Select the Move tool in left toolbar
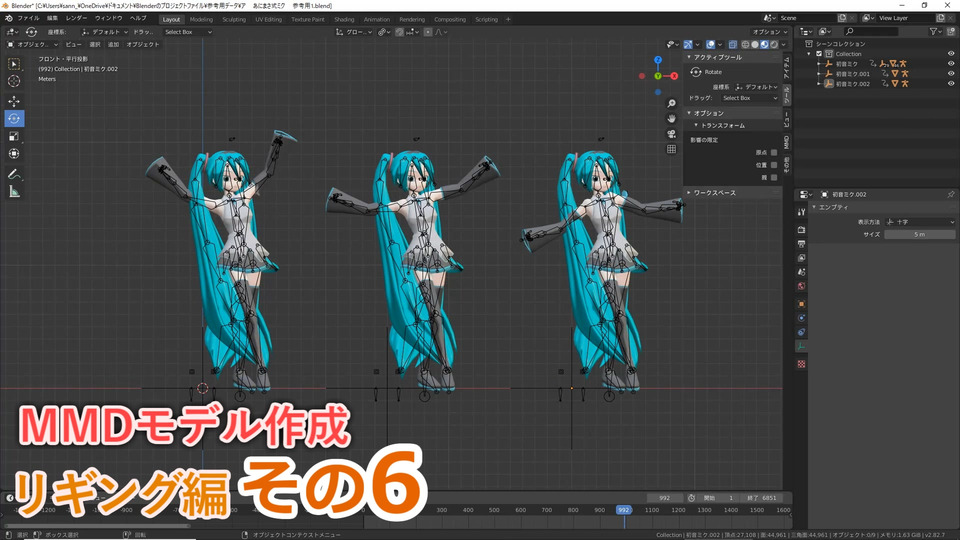This screenshot has width=960, height=540. tap(14, 101)
